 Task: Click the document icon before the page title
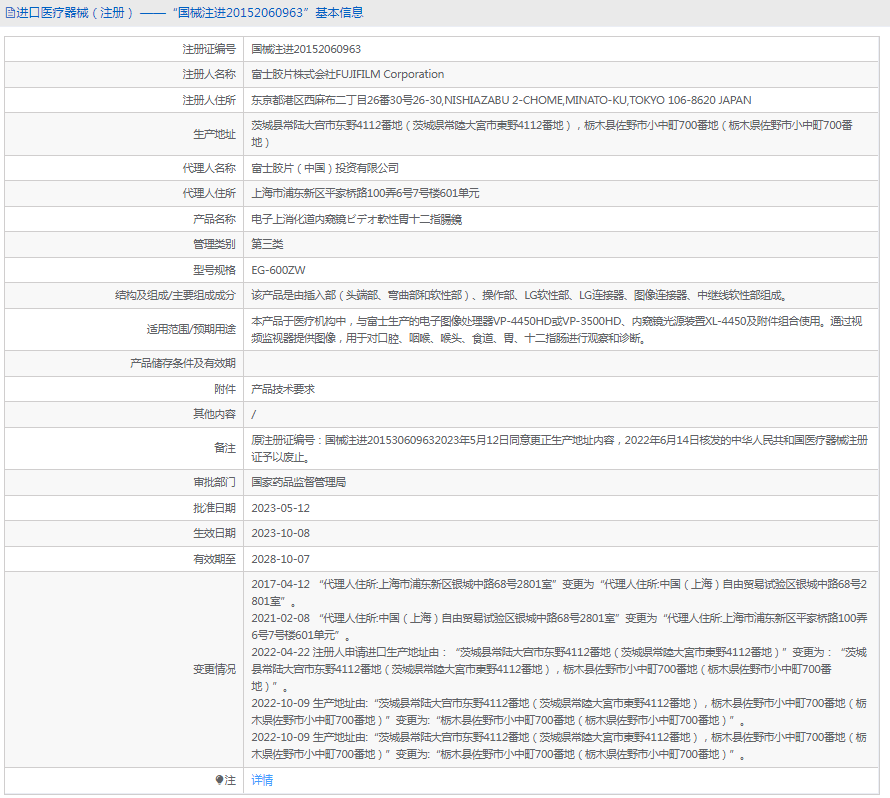tap(10, 12)
